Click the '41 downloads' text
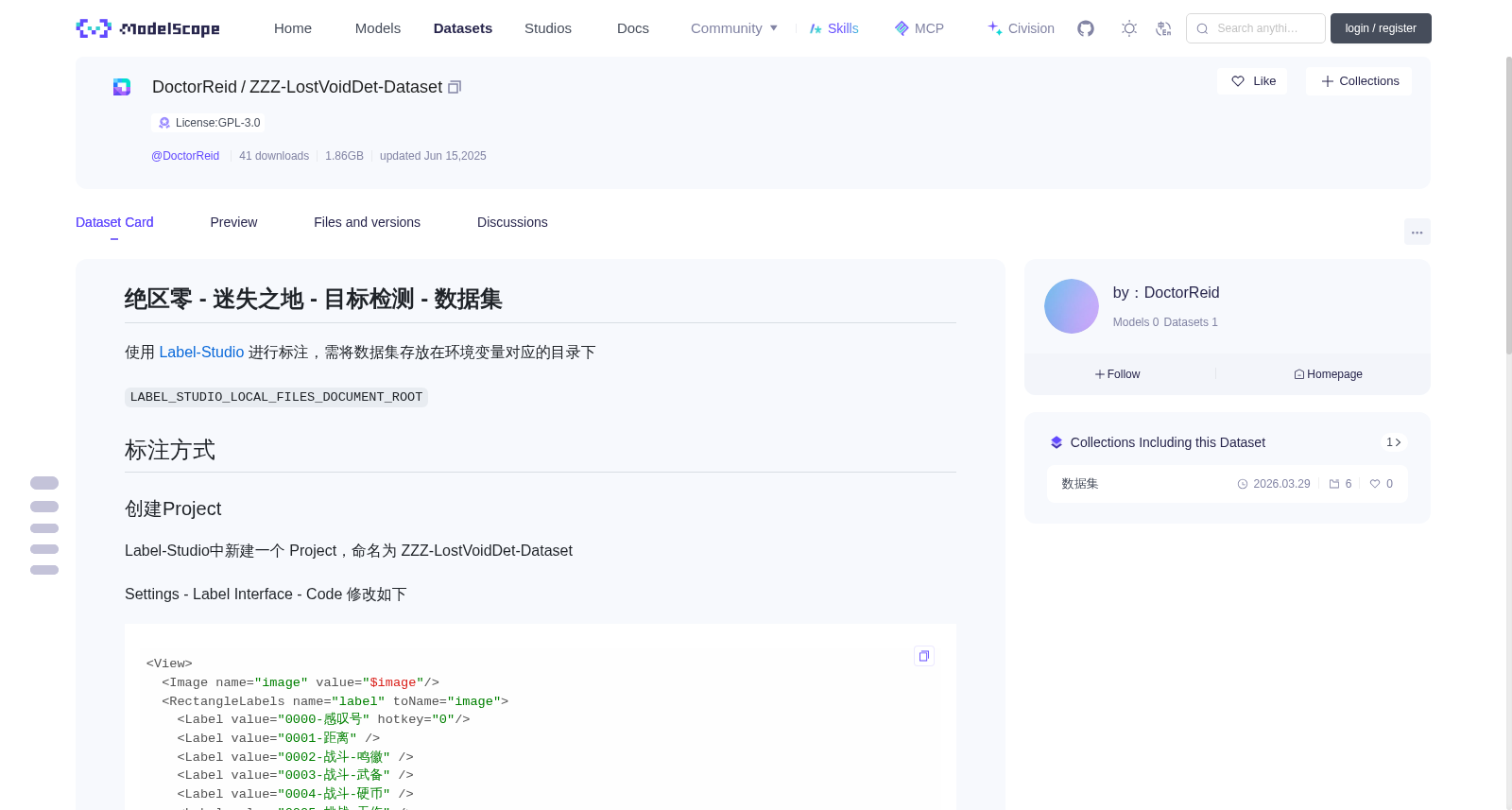 pyautogui.click(x=274, y=156)
